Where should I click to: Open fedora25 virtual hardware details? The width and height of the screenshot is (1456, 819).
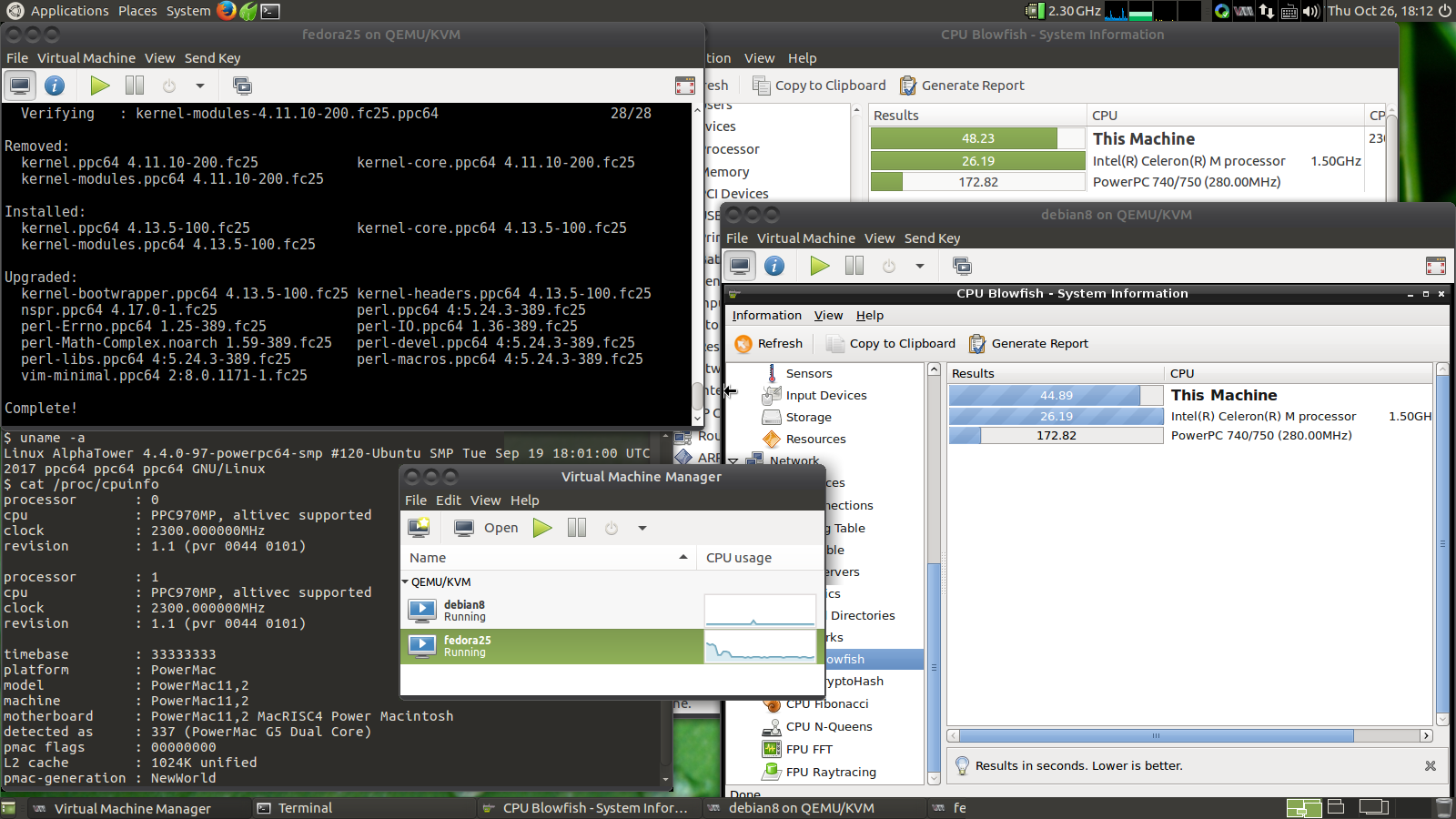tap(55, 86)
